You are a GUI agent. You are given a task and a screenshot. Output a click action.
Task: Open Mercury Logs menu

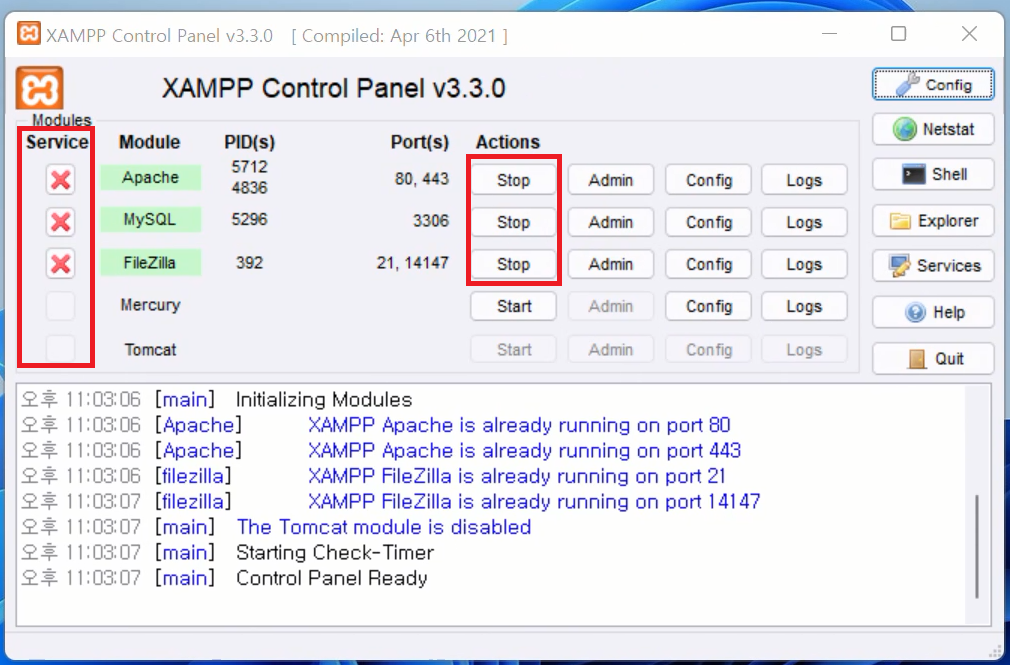pos(804,306)
